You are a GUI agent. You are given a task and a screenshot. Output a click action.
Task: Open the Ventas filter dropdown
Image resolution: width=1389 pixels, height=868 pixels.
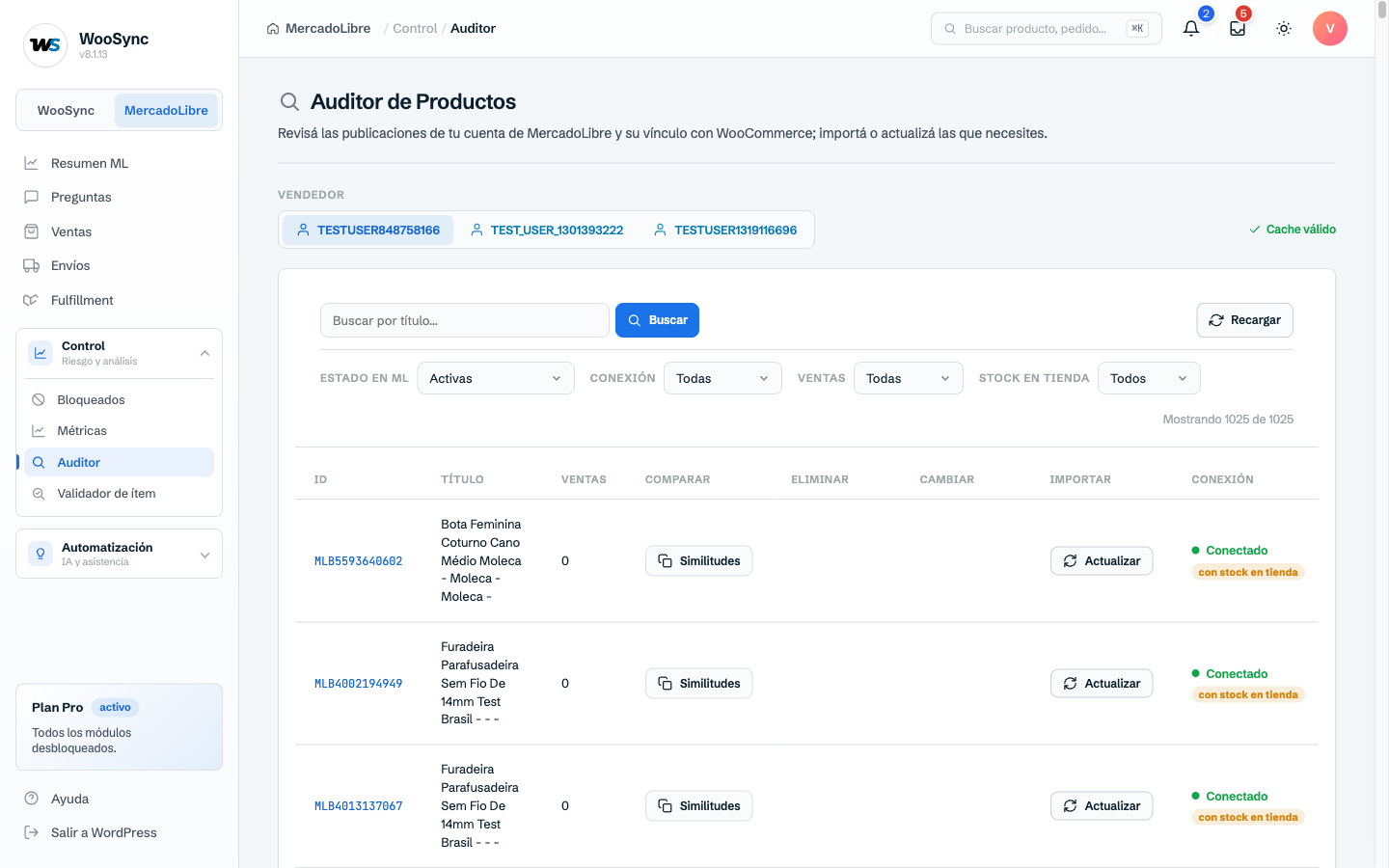coord(909,378)
